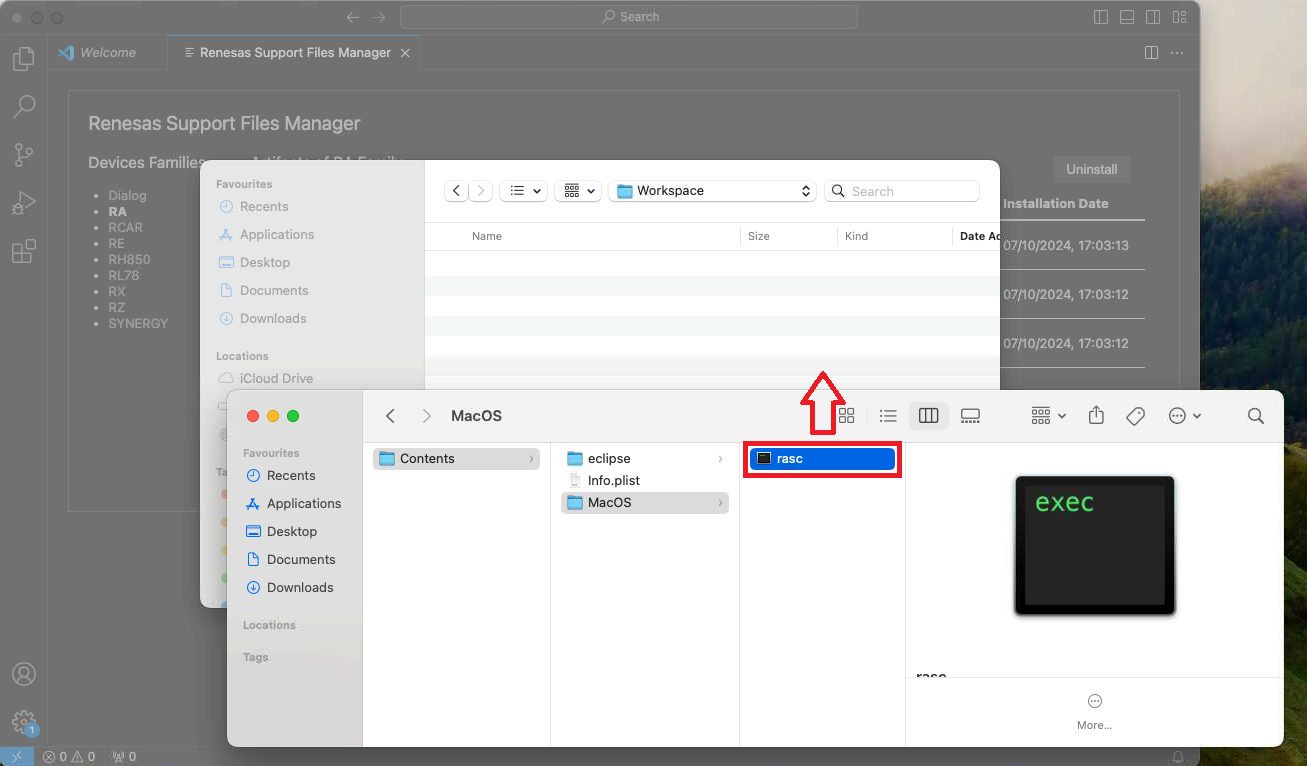Open Accounts icon in VS Code activity bar
The height and width of the screenshot is (766, 1307).
coord(24,674)
